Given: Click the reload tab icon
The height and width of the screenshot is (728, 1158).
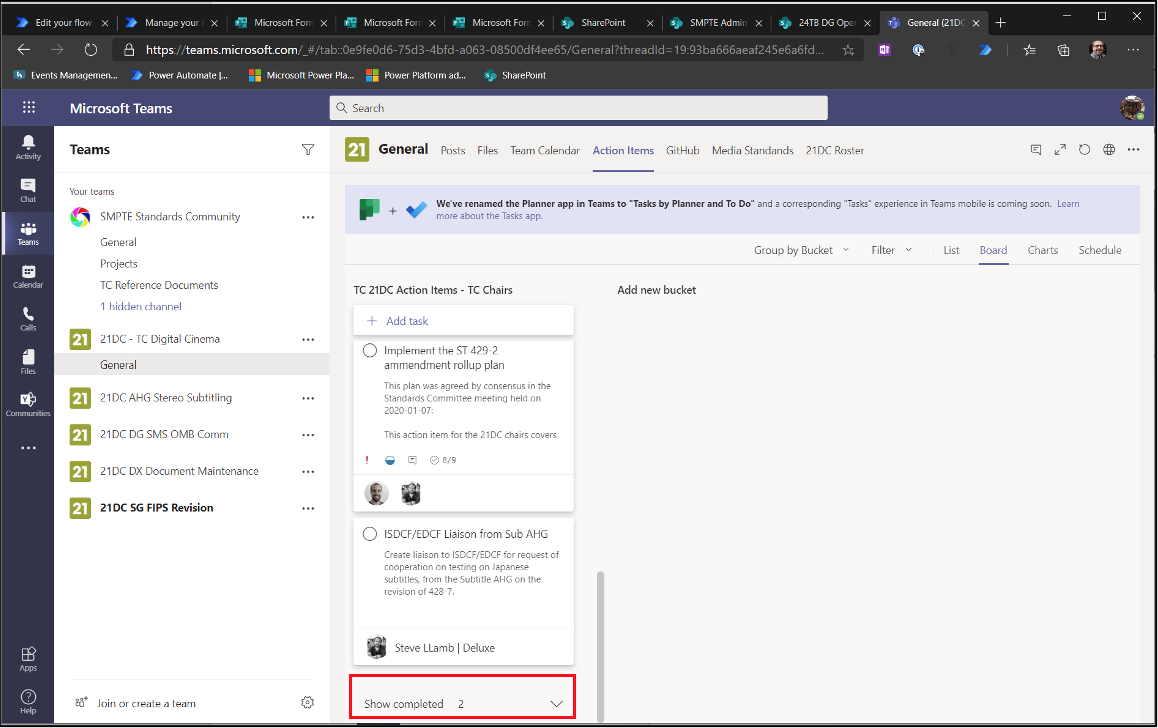Looking at the screenshot, I should click(x=1085, y=150).
